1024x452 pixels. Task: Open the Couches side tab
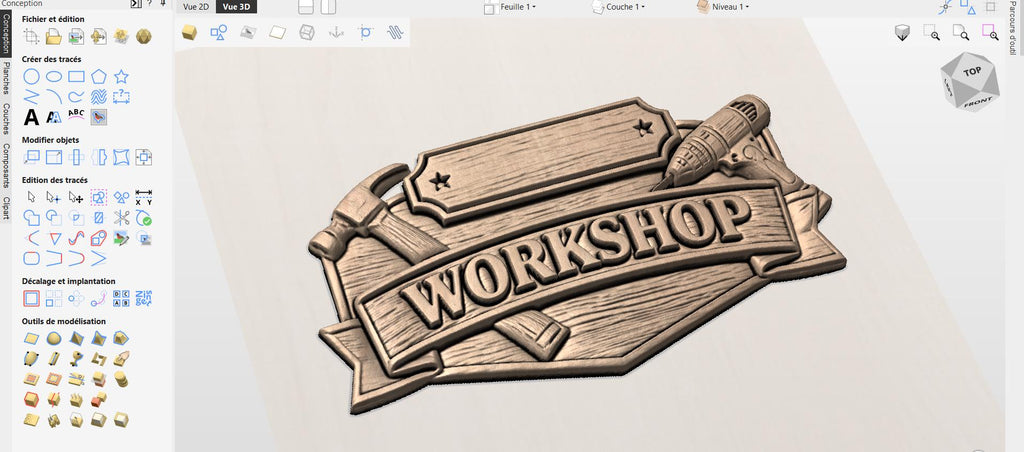point(6,119)
